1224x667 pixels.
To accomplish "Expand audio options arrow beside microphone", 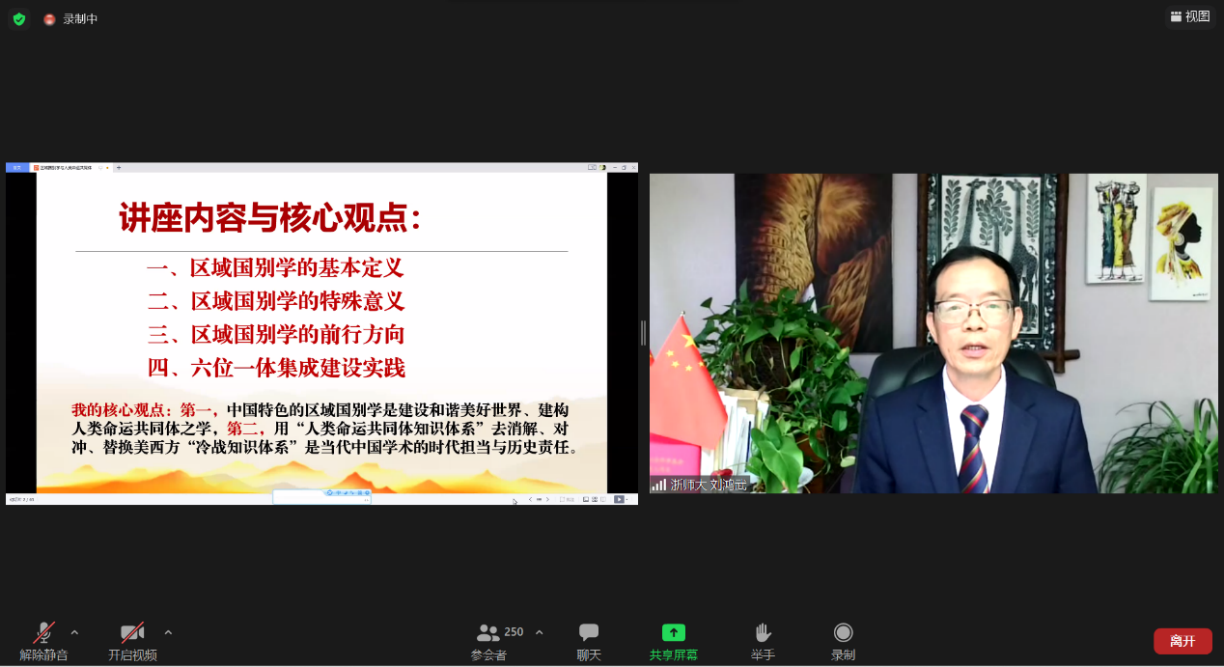I will 74,632.
